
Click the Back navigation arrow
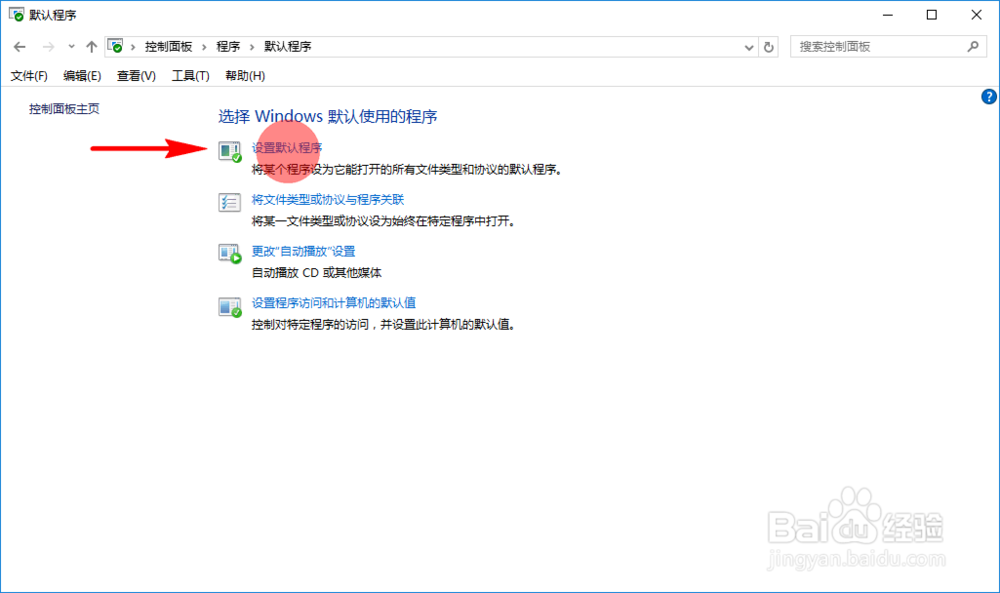click(x=20, y=47)
